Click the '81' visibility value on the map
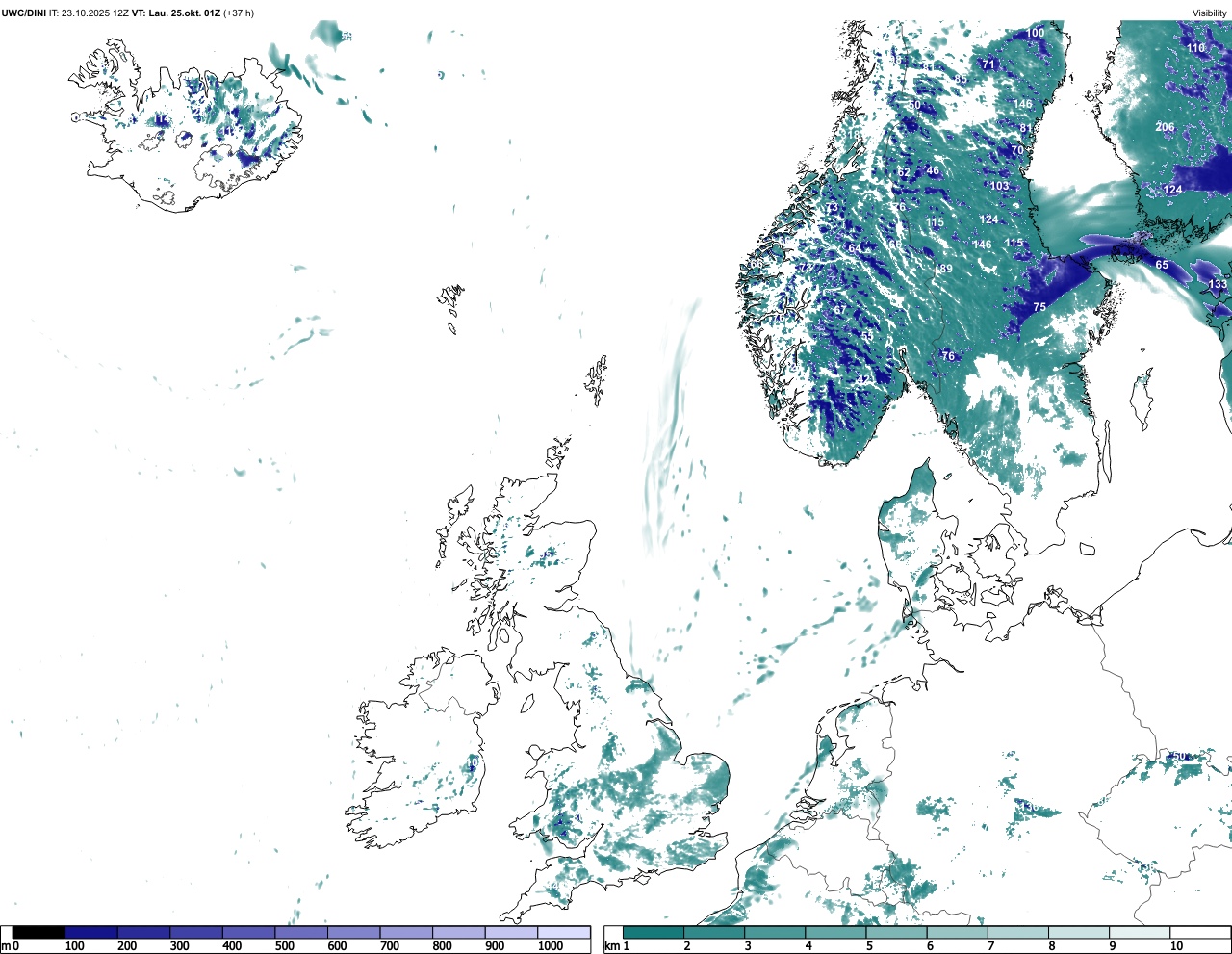 [x=1026, y=128]
